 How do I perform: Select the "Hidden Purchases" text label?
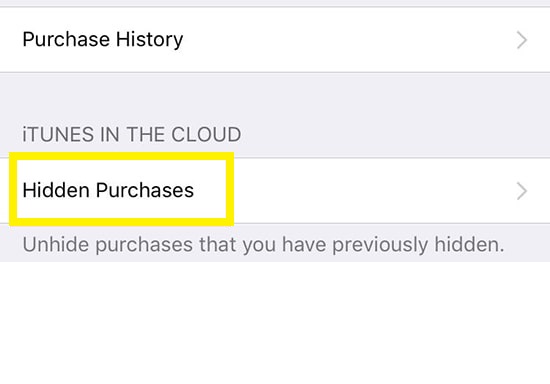(x=108, y=190)
